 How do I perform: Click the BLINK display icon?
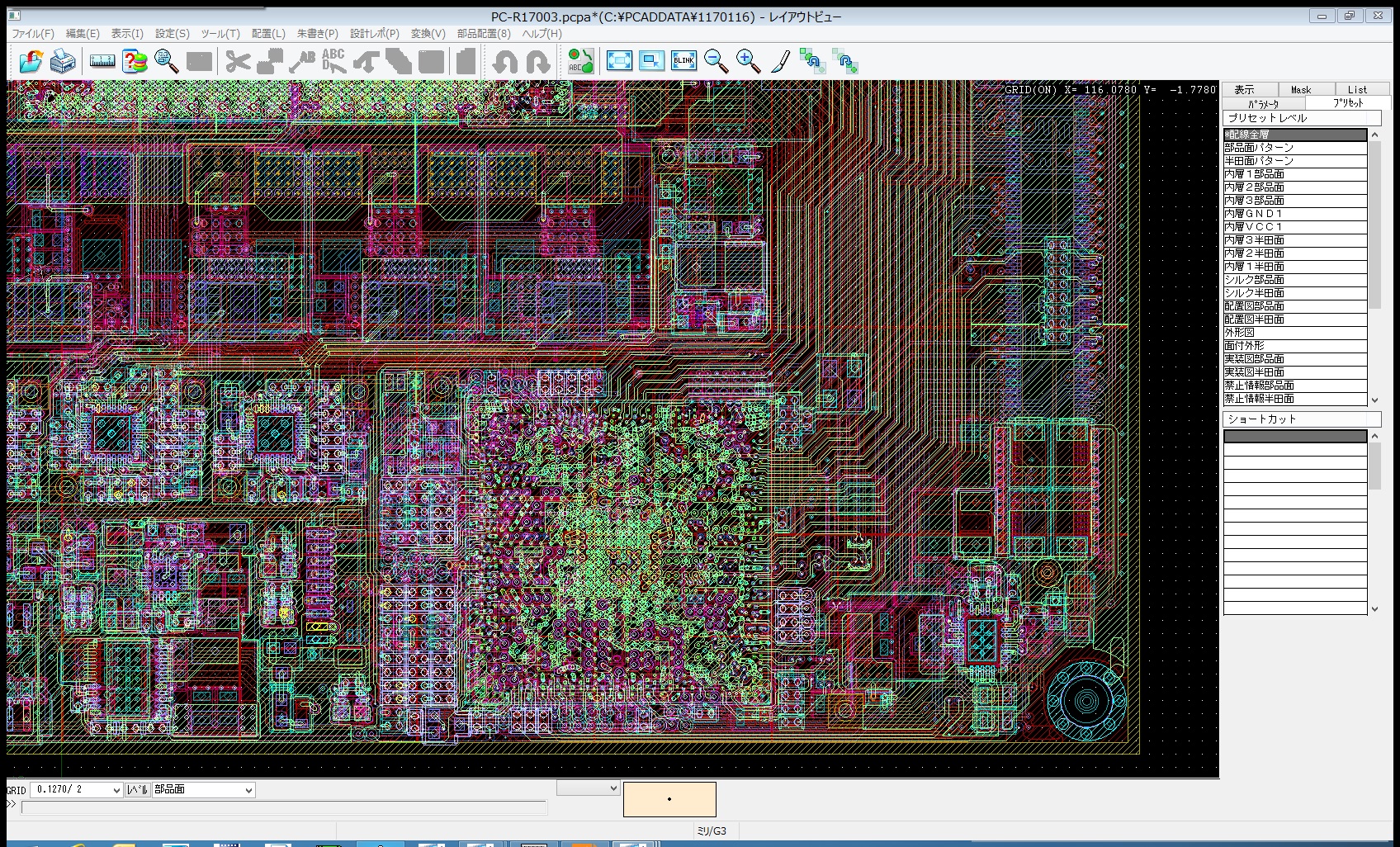point(683,61)
